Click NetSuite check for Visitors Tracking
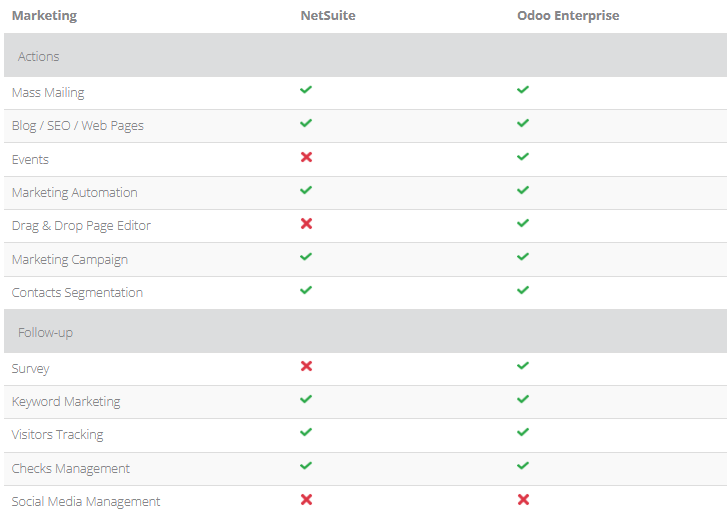 (306, 432)
